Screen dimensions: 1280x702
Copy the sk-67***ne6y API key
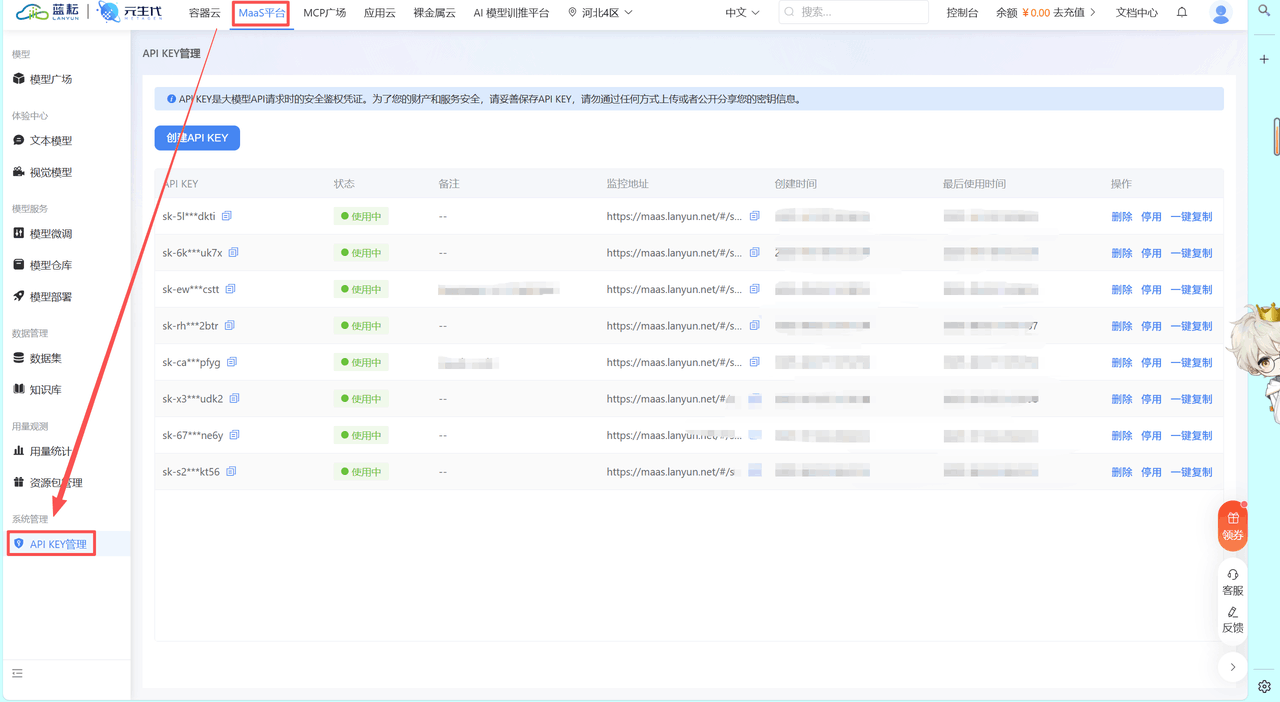[235, 435]
